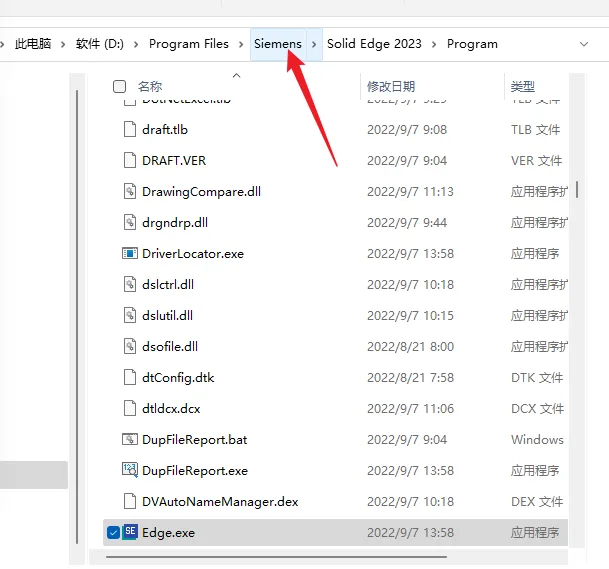Viewport: 609px width, 569px height.
Task: Go to 软件 (D:) in the breadcrumb
Action: (100, 44)
